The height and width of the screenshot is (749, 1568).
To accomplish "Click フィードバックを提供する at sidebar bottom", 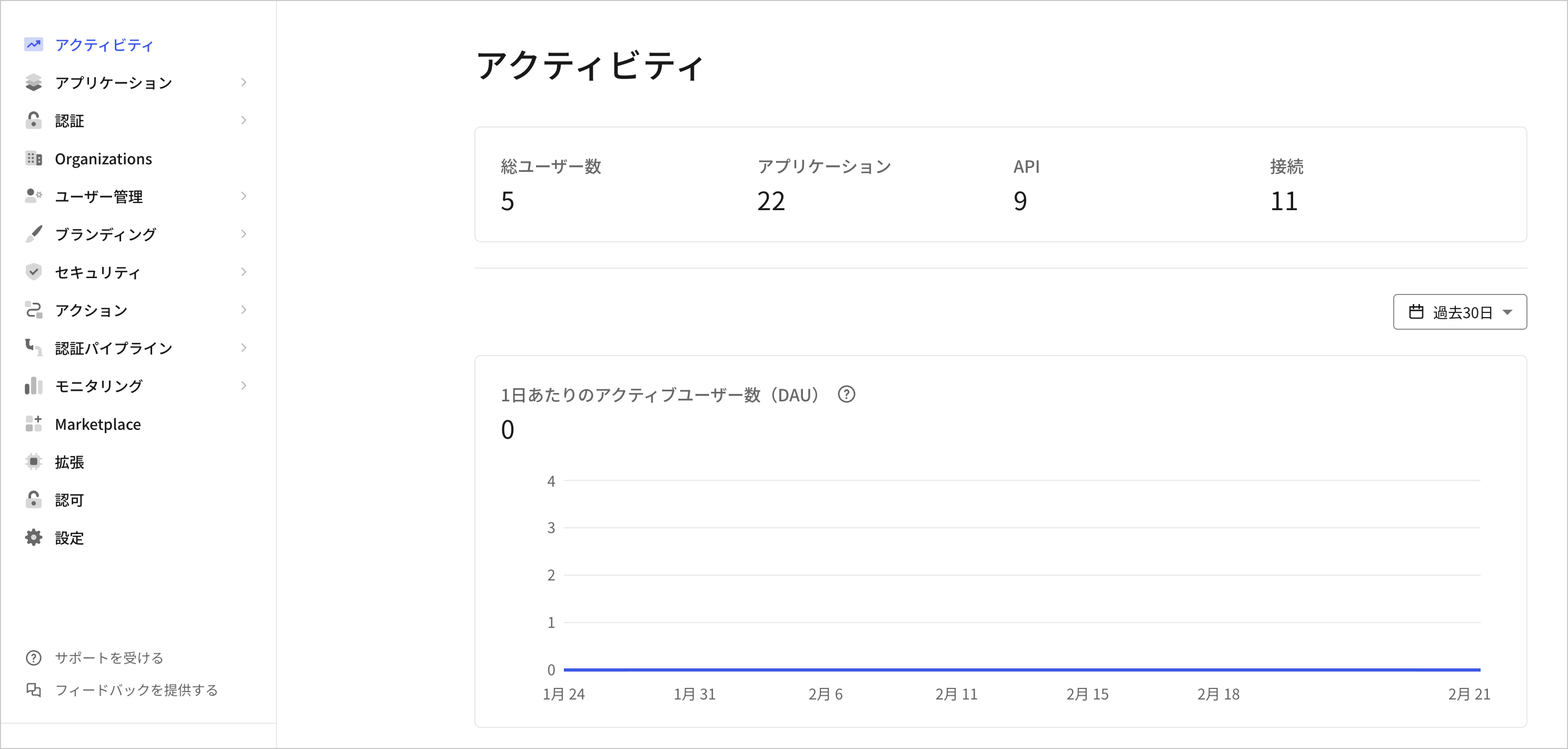I will point(136,690).
